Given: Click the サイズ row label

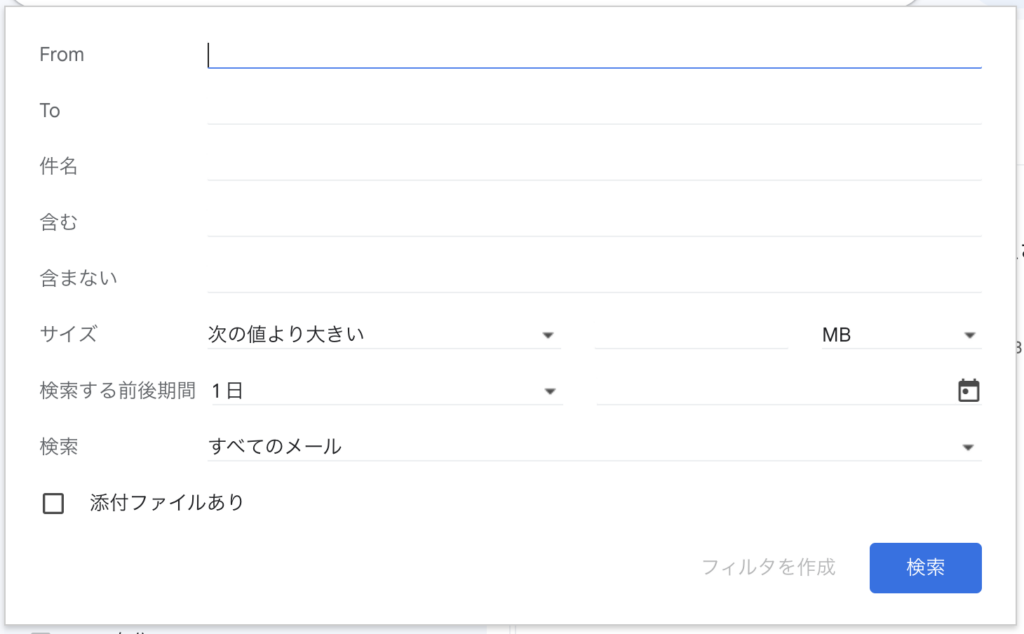Looking at the screenshot, I should coord(68,335).
